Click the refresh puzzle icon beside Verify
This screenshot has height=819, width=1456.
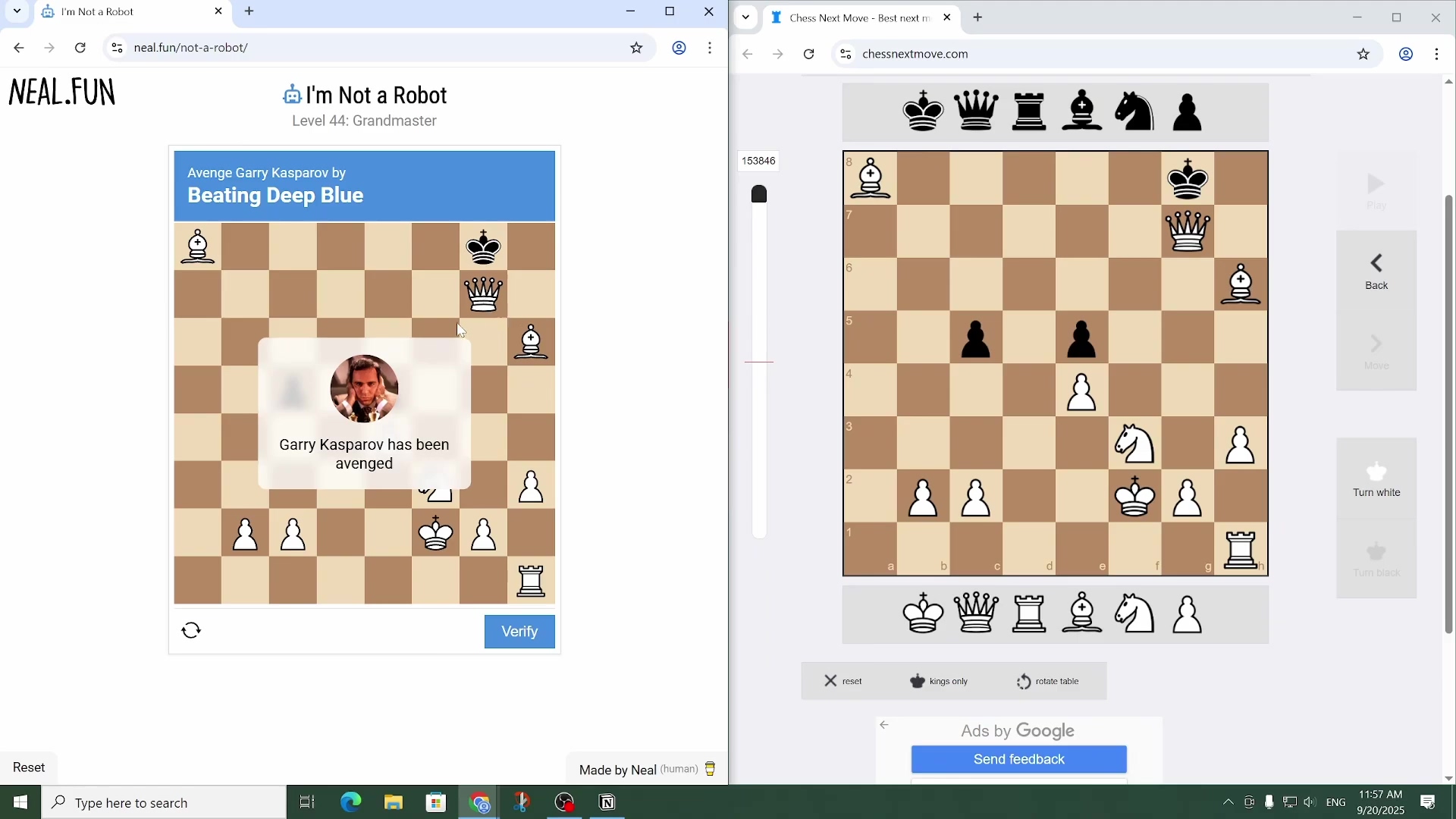point(192,631)
